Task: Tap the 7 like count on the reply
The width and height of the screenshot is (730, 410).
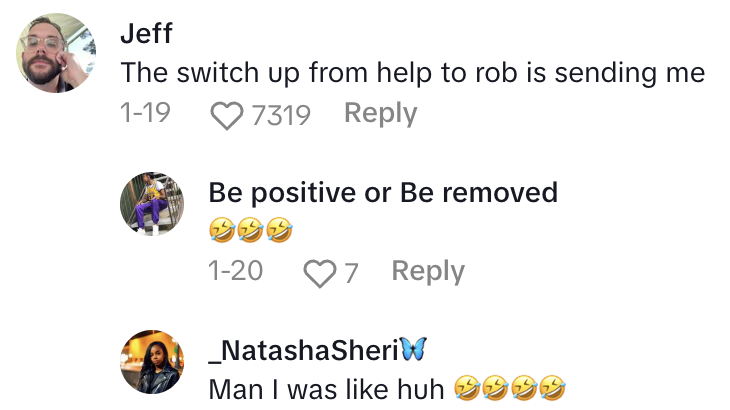Action: [351, 272]
